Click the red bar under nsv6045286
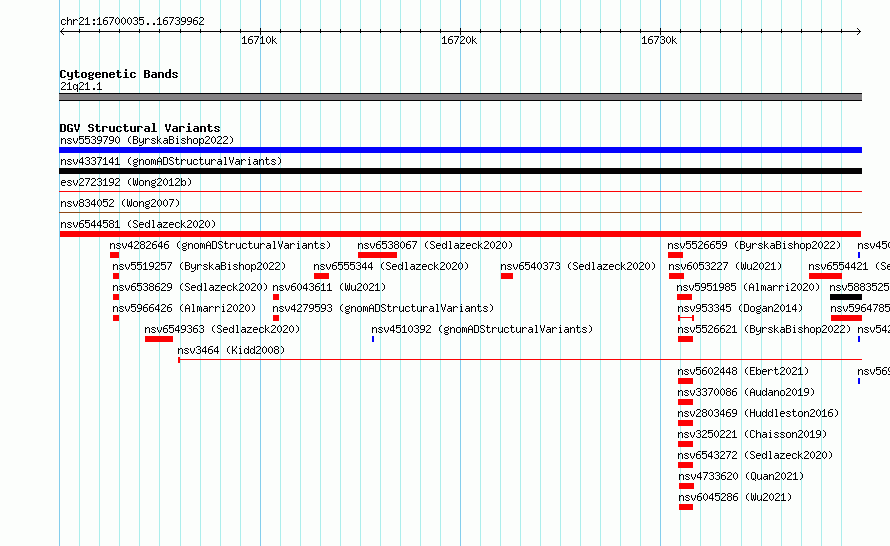This screenshot has height=546, width=890. (686, 507)
